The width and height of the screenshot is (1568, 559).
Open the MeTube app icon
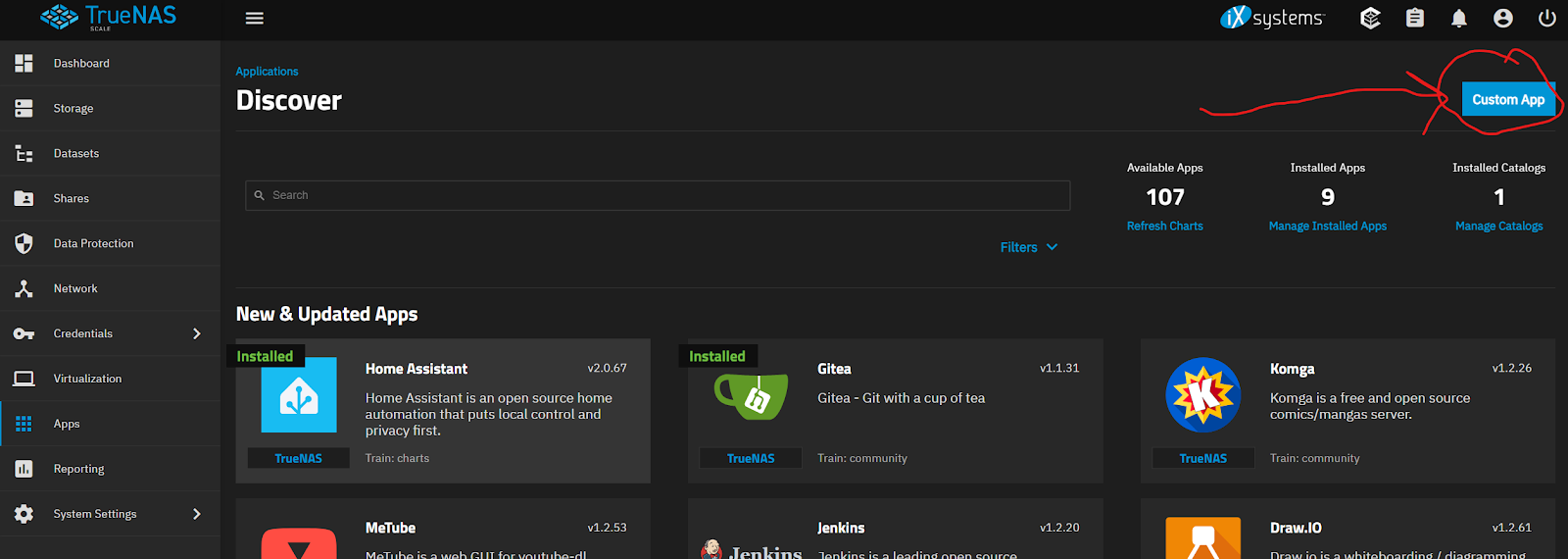click(x=299, y=543)
